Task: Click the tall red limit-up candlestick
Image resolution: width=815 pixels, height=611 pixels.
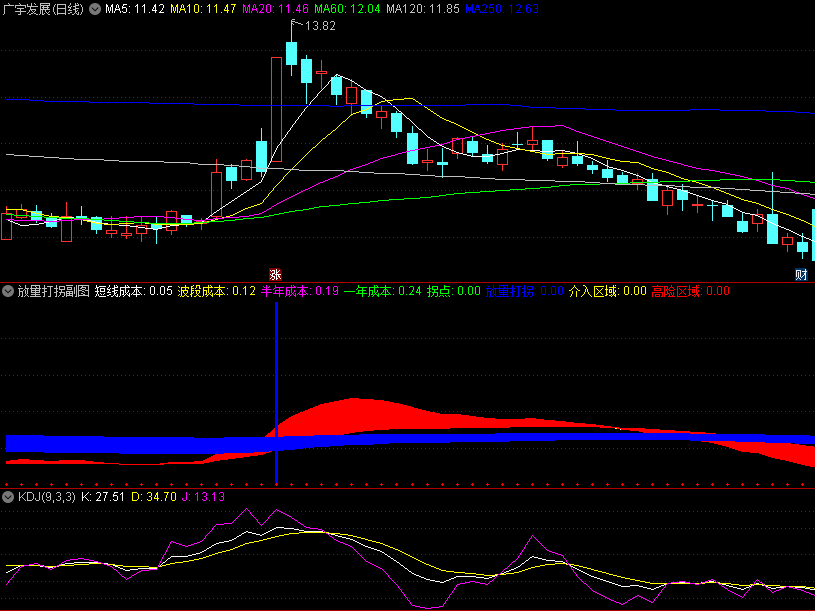Action: 277,110
